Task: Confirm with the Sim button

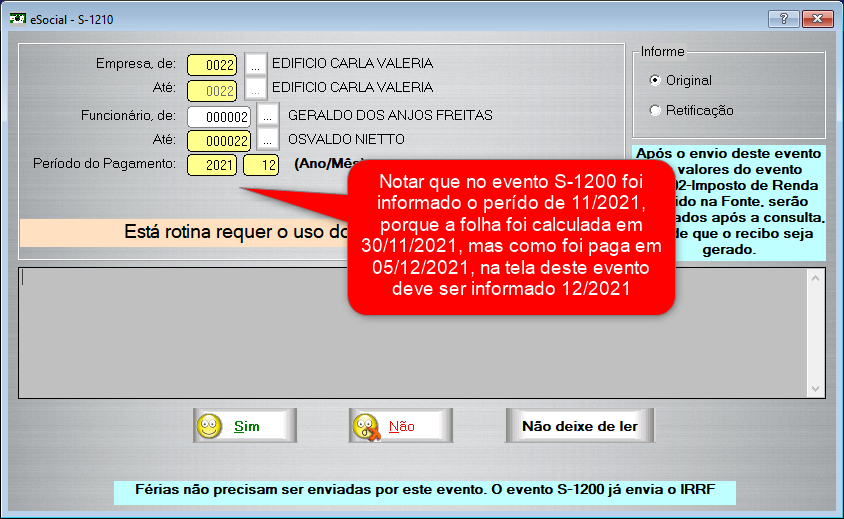Action: pos(245,425)
